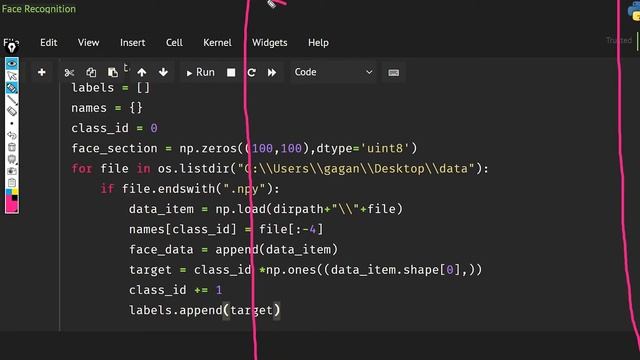Insert a new cell with plus button
Image resolution: width=640 pixels, height=360 pixels.
click(41, 72)
